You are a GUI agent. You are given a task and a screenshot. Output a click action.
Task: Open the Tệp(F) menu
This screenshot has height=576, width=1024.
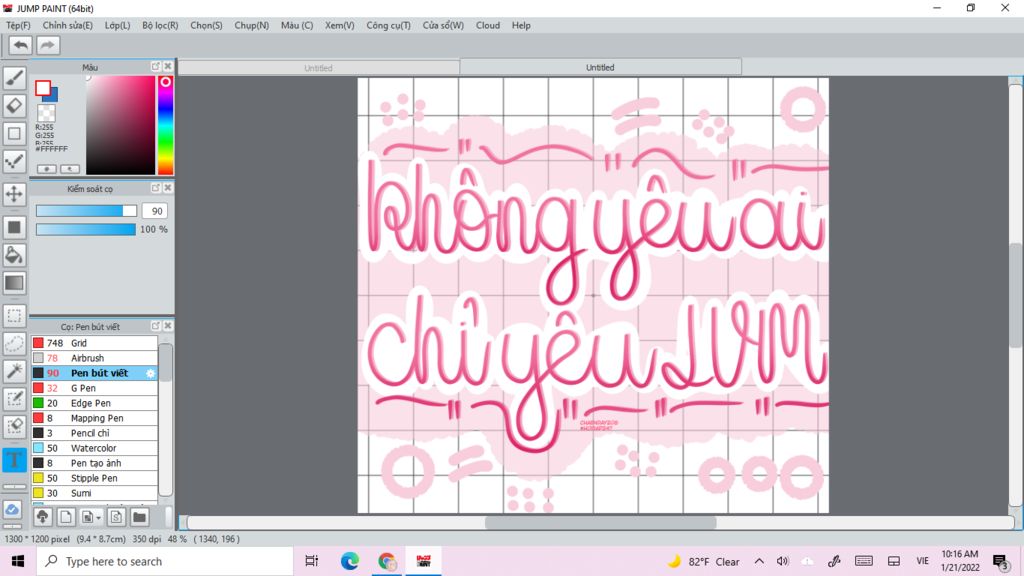(18, 25)
